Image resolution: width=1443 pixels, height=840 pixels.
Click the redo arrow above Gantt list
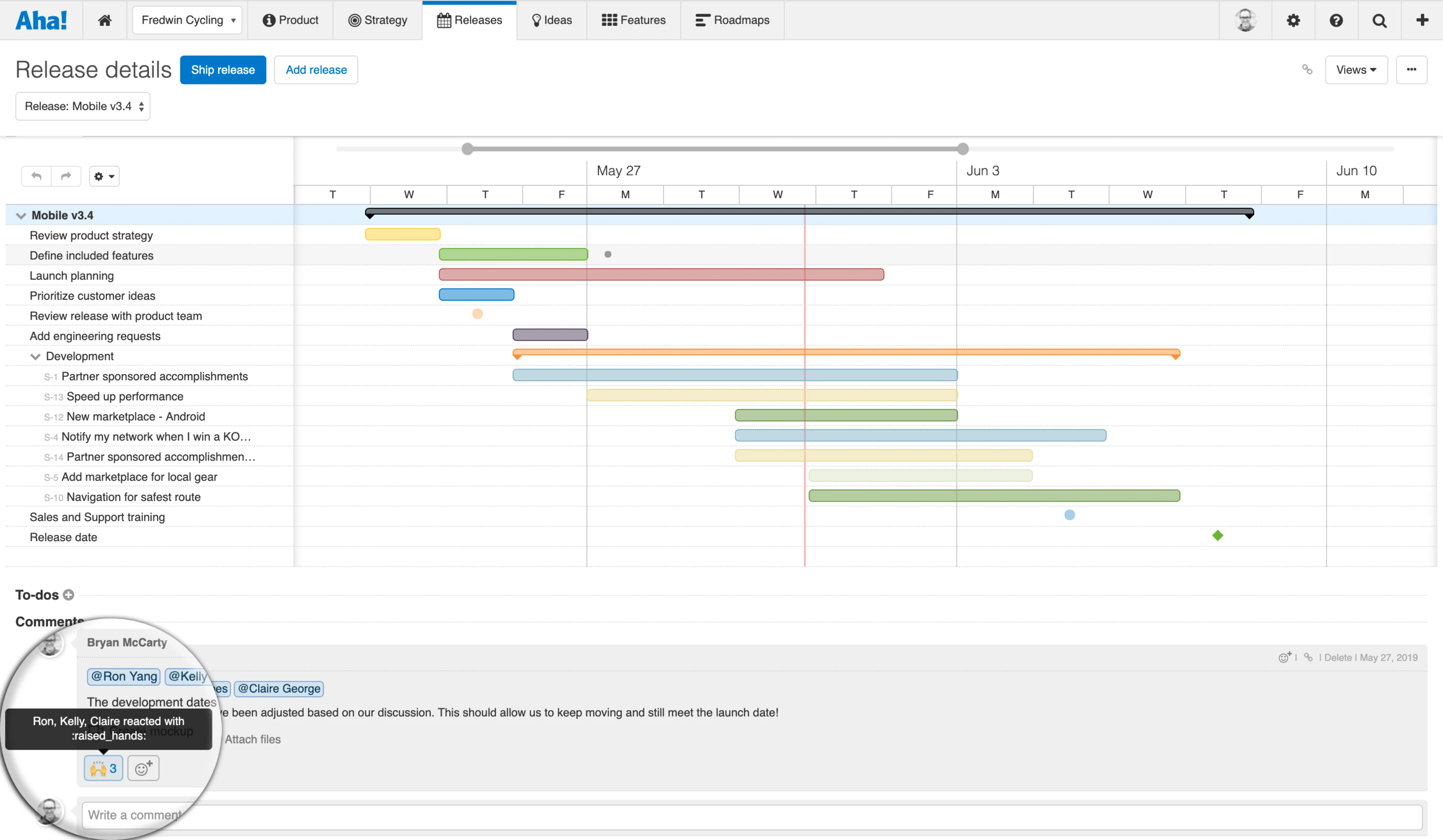click(66, 176)
